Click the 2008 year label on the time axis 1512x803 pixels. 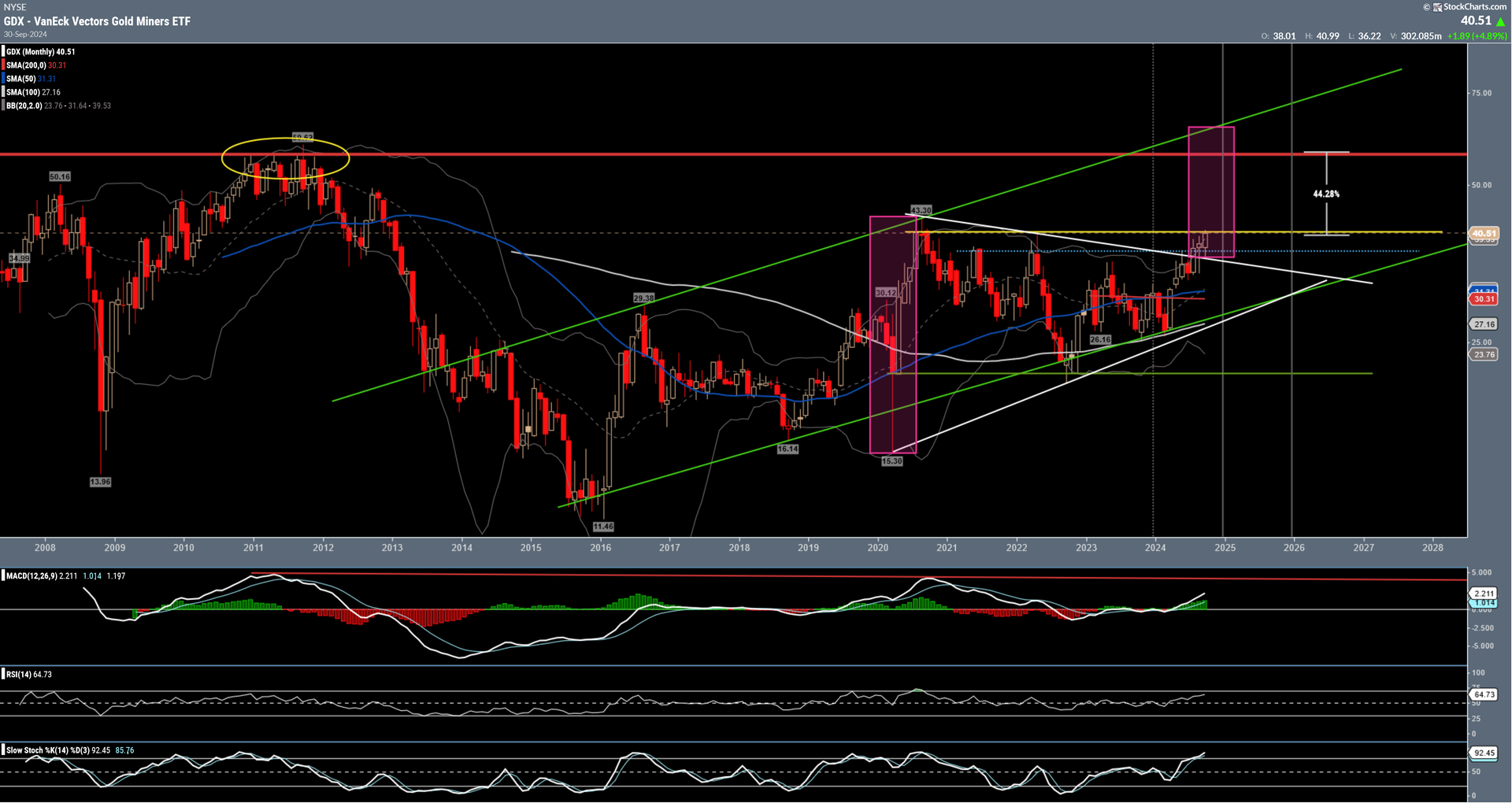[x=45, y=548]
